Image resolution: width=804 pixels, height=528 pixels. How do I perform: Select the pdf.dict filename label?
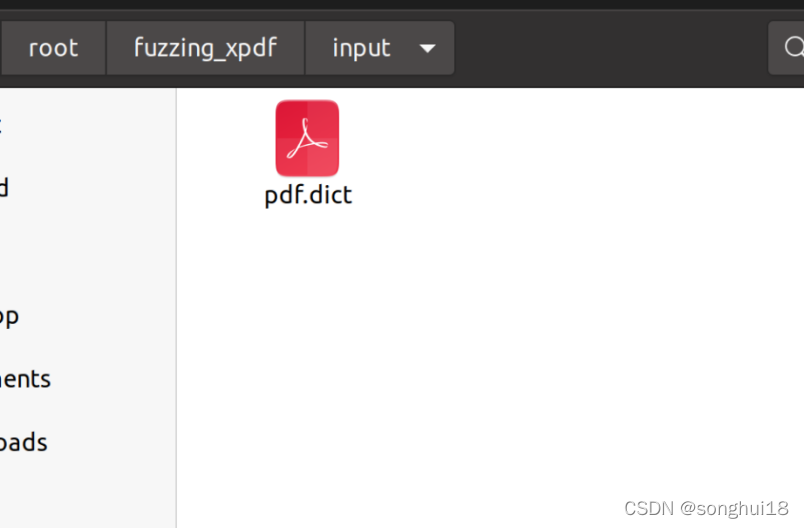point(308,195)
